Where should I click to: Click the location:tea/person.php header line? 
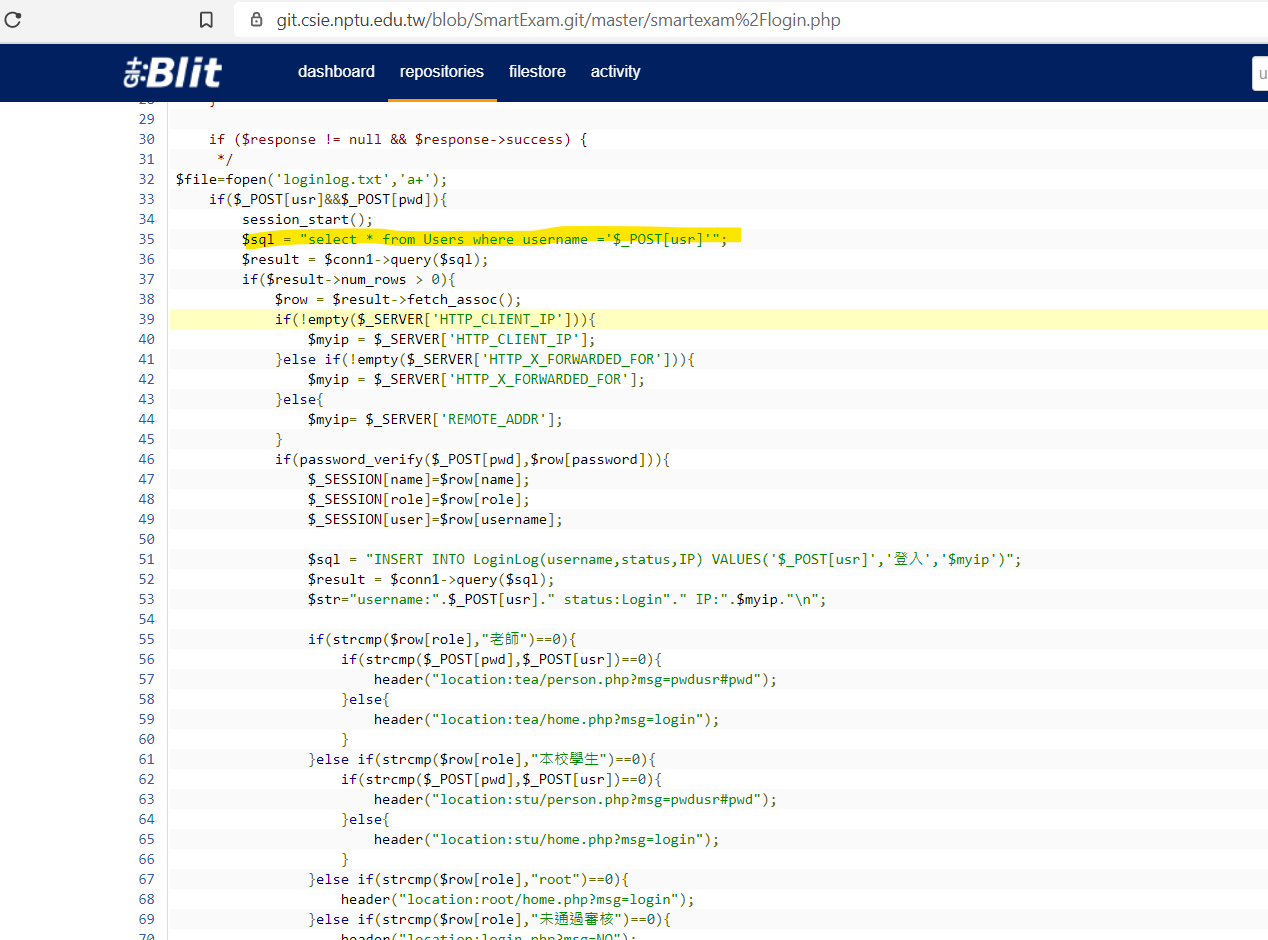coord(575,679)
